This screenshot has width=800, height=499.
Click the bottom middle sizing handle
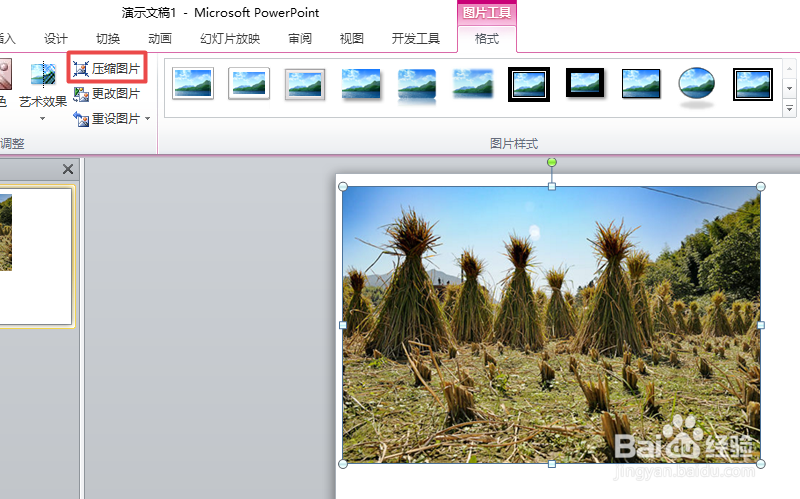click(x=552, y=464)
